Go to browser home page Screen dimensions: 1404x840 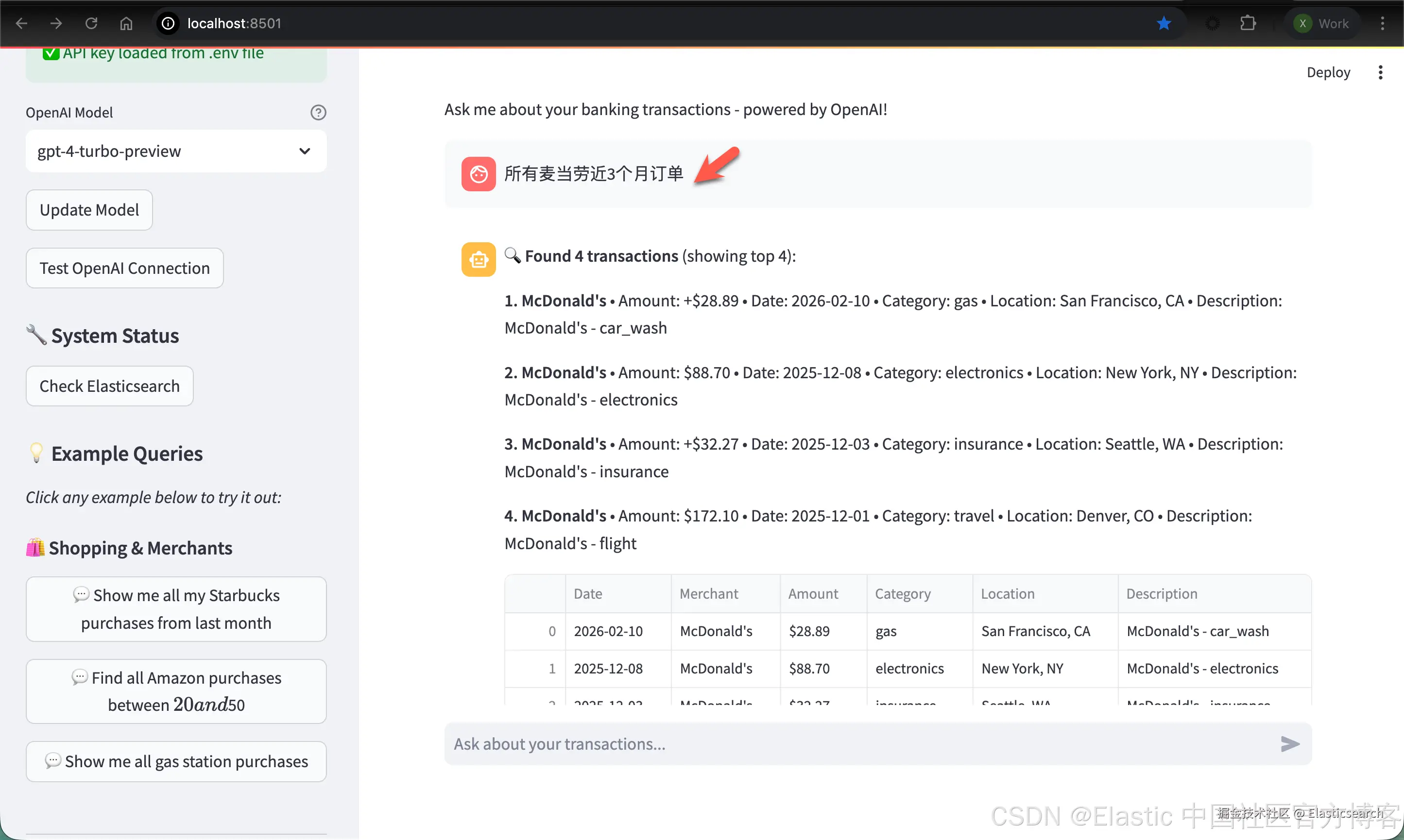(x=126, y=23)
